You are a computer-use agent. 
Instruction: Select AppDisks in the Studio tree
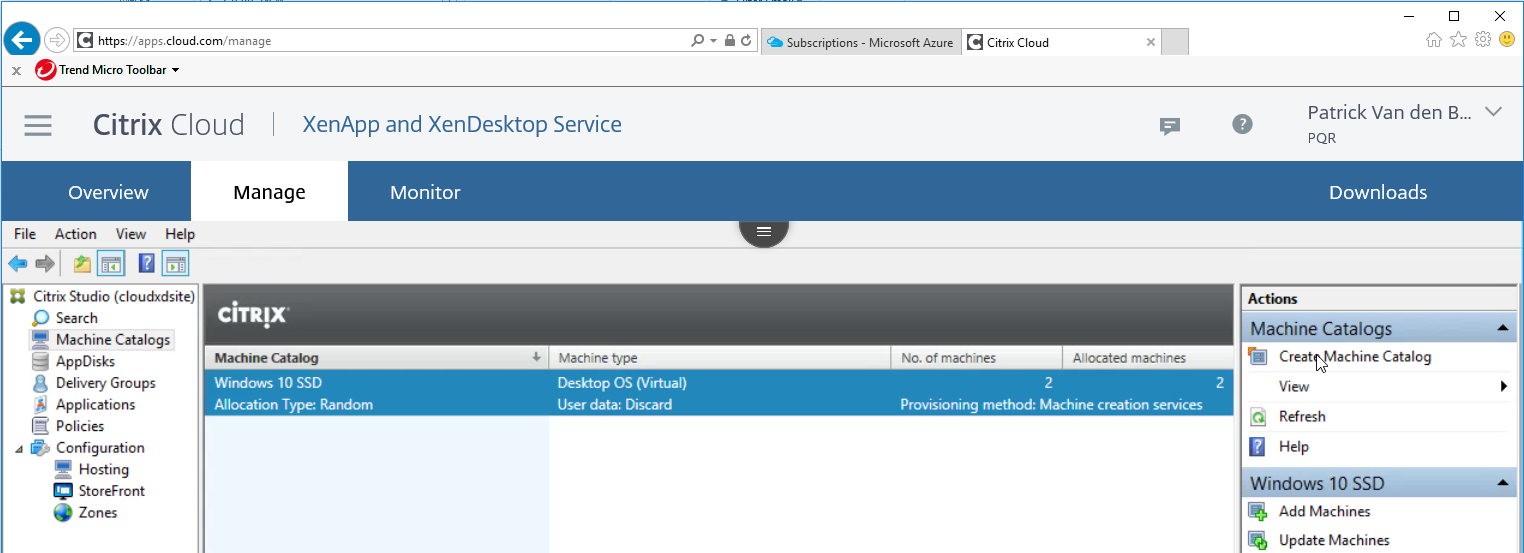click(85, 361)
